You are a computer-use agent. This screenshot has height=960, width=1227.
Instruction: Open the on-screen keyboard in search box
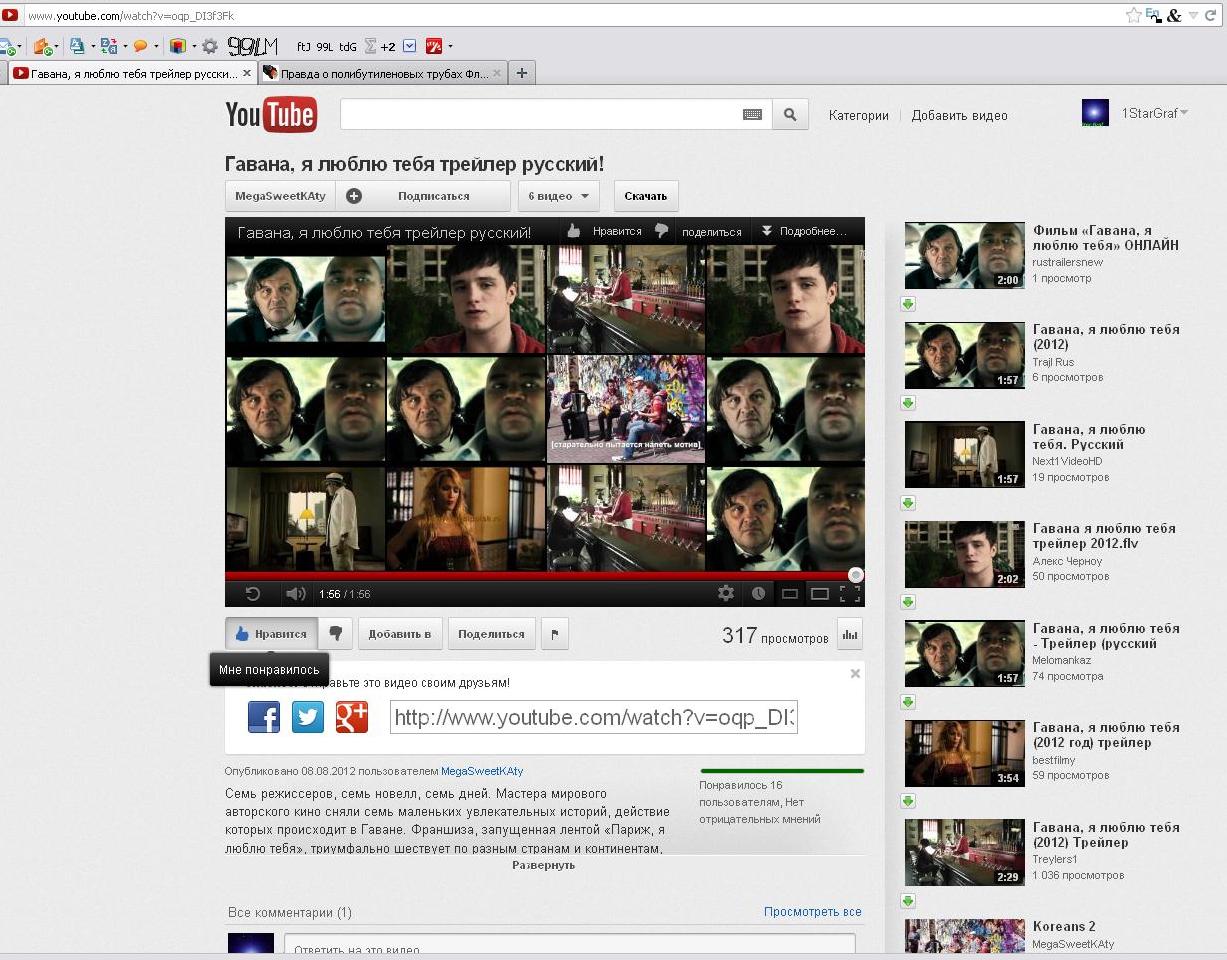752,115
